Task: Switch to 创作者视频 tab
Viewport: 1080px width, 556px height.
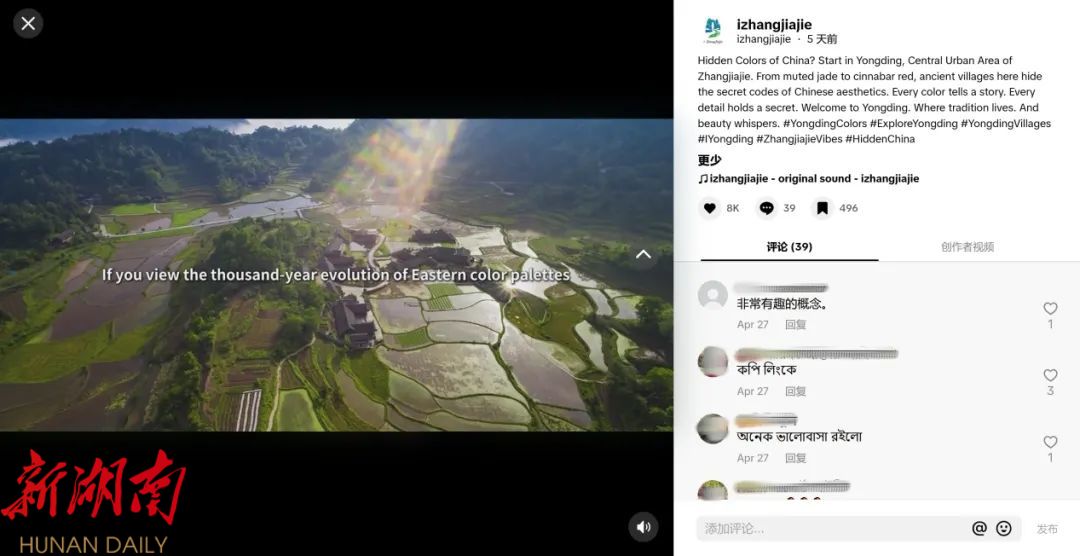Action: tap(967, 247)
